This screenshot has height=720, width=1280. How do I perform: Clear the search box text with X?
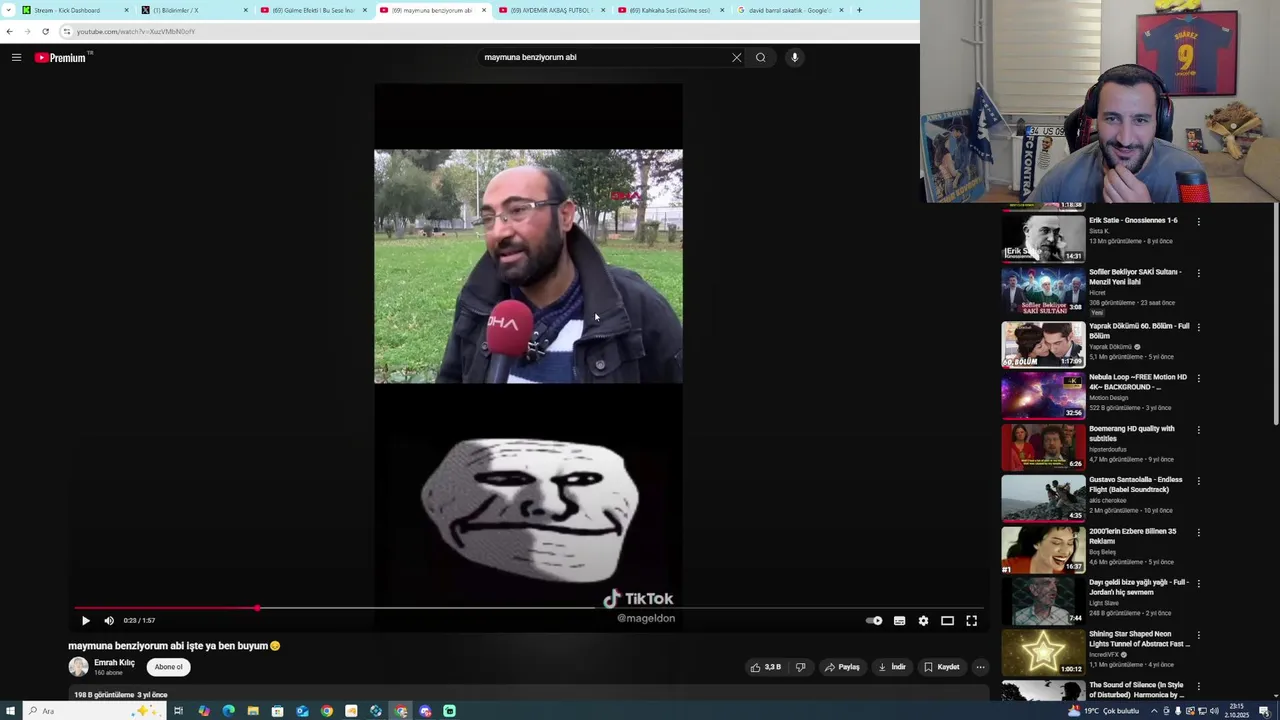737,57
